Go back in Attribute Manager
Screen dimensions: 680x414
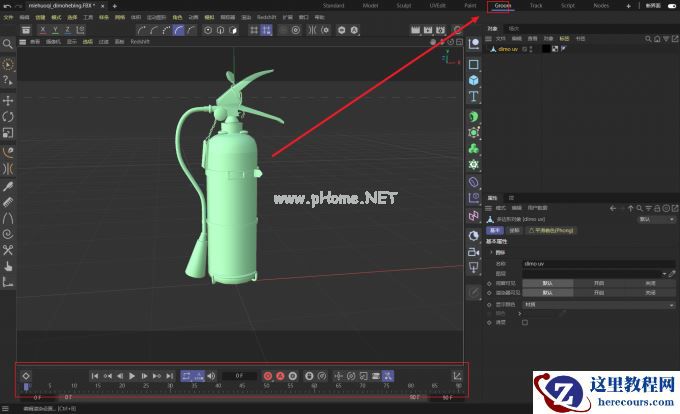pyautogui.click(x=613, y=209)
